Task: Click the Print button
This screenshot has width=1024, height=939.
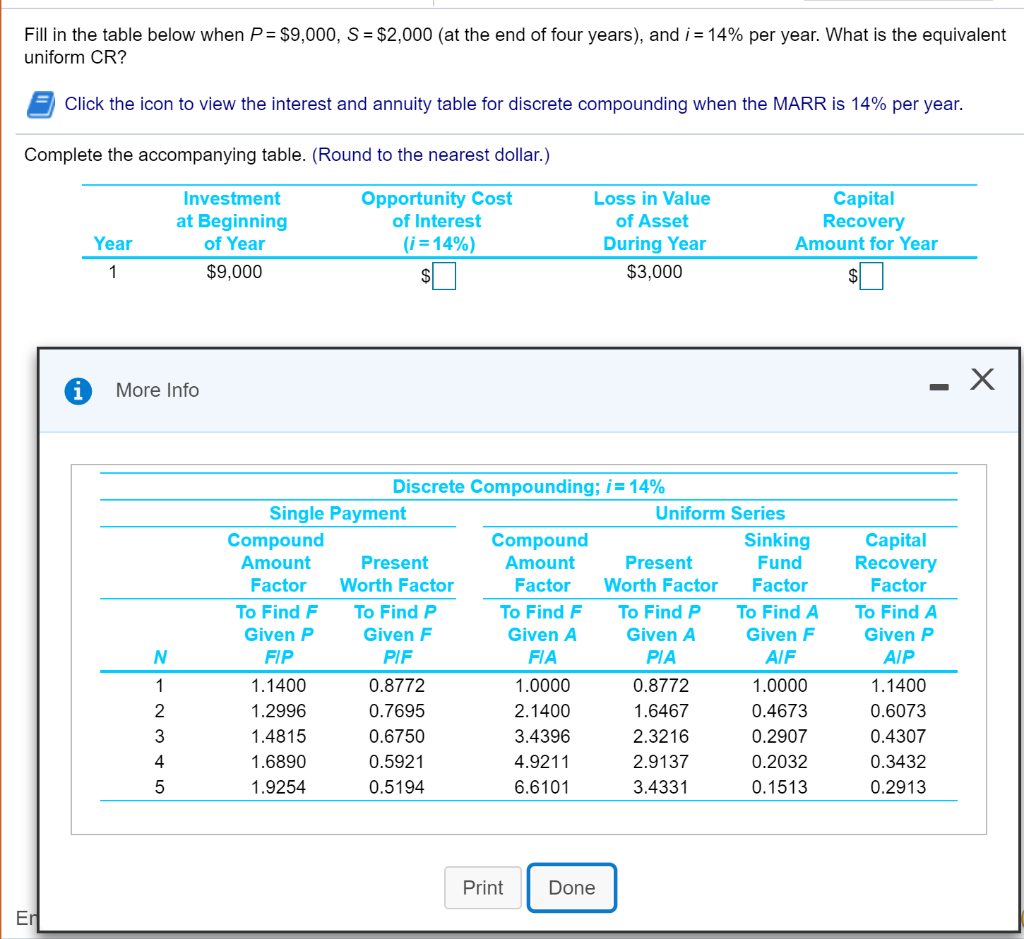Action: 482,887
